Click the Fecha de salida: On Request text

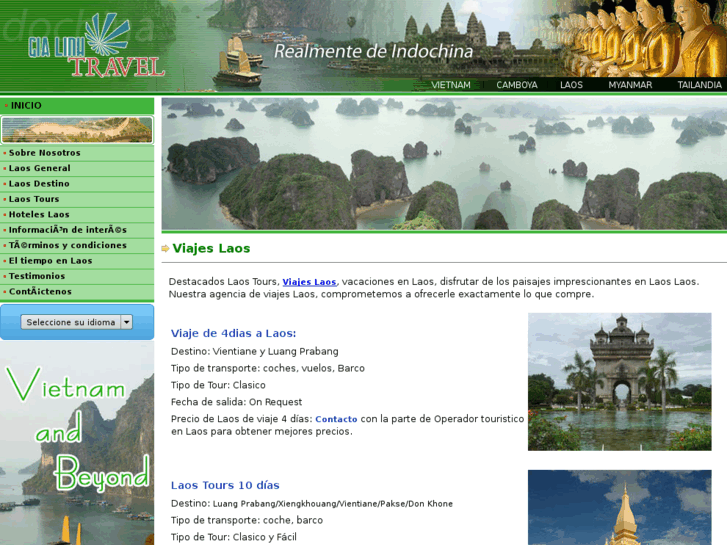pyautogui.click(x=236, y=402)
